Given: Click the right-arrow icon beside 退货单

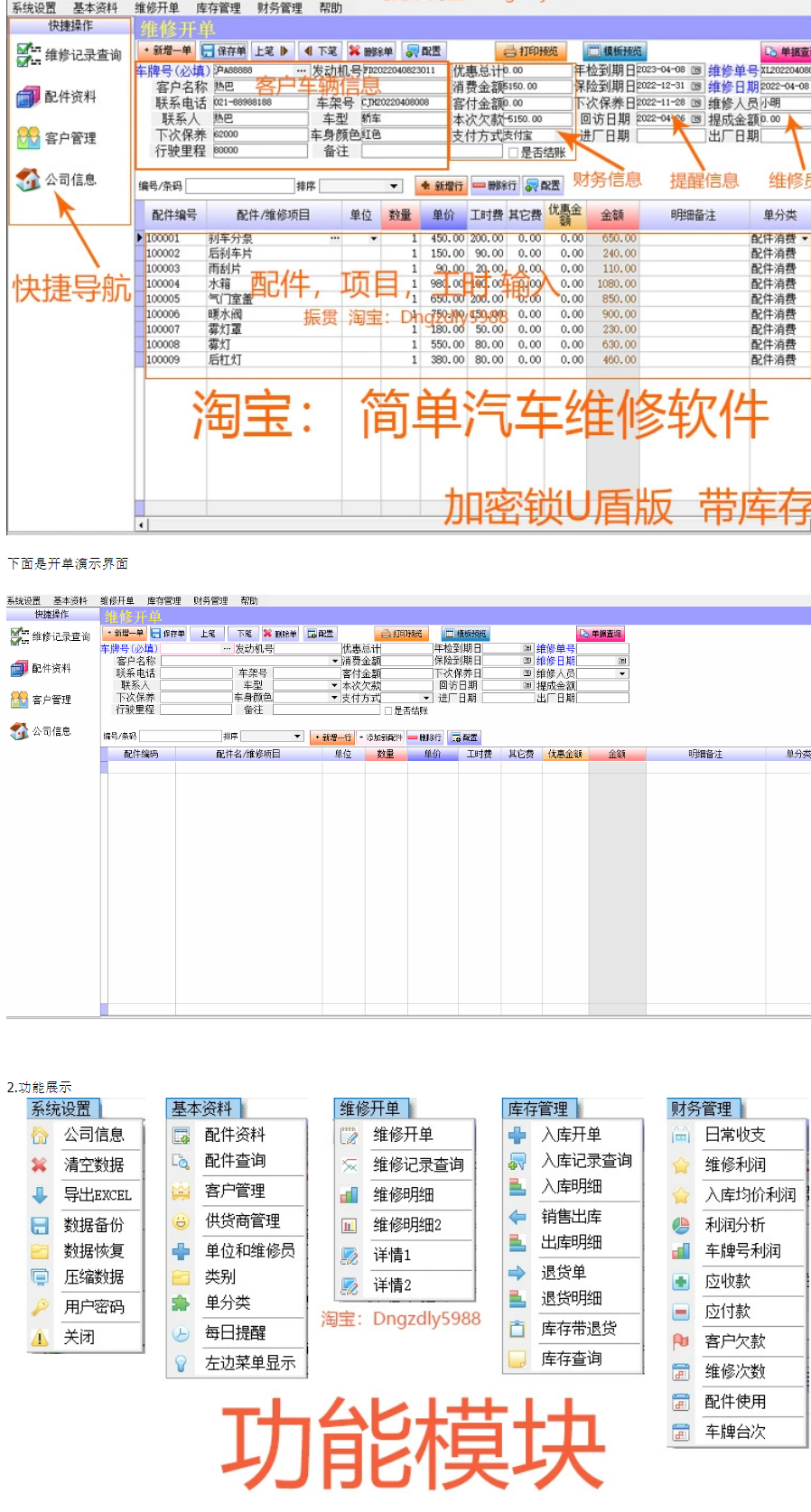Looking at the screenshot, I should click(x=517, y=1273).
